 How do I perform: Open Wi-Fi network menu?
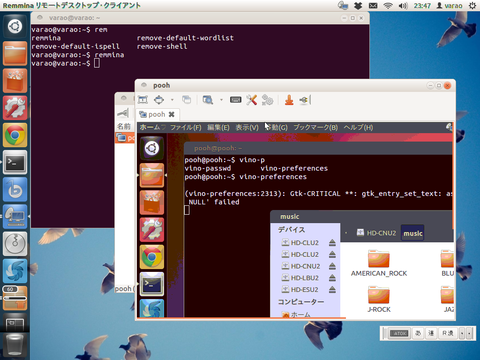(x=388, y=6)
